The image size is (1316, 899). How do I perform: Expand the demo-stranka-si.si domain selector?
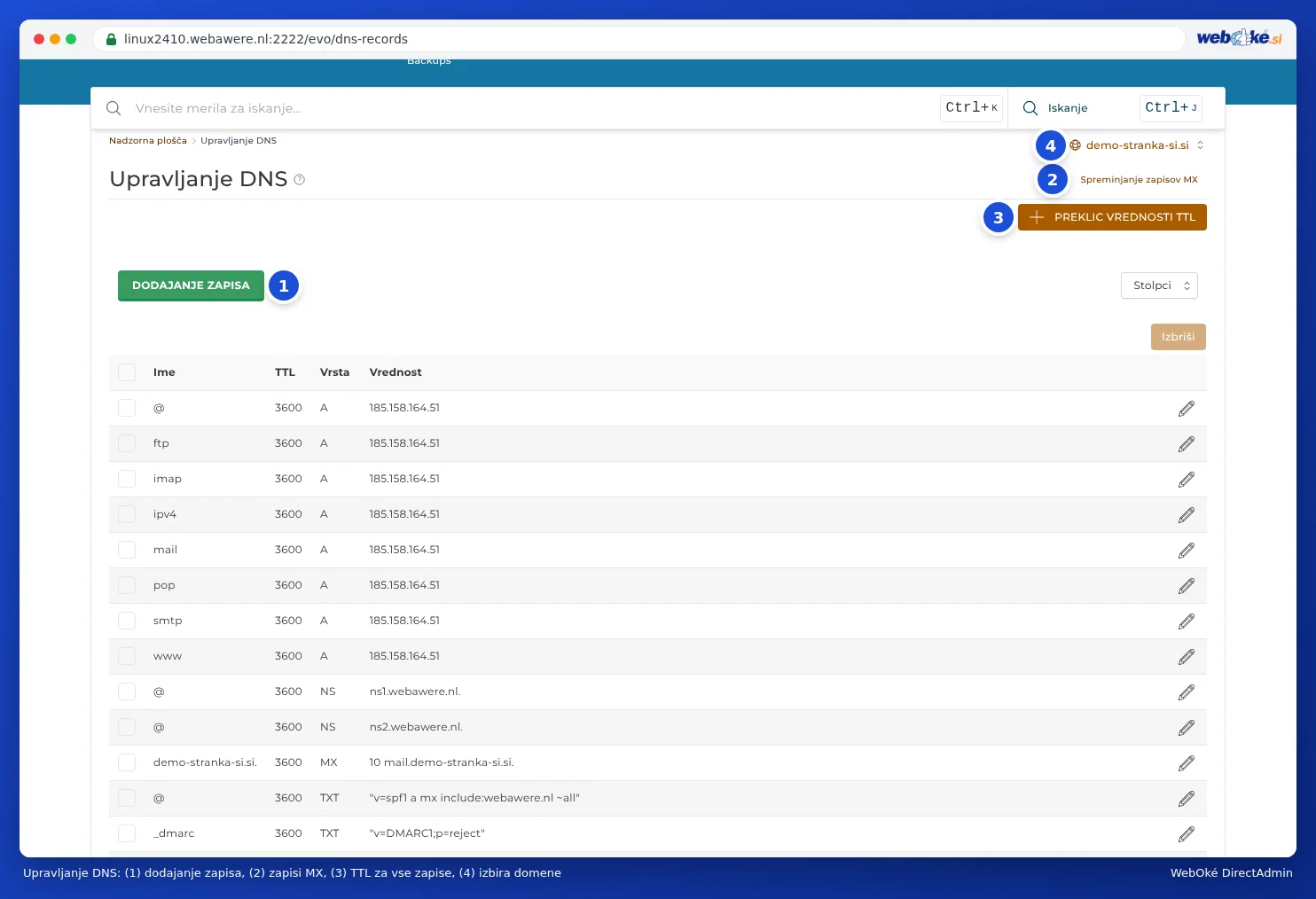(1137, 145)
